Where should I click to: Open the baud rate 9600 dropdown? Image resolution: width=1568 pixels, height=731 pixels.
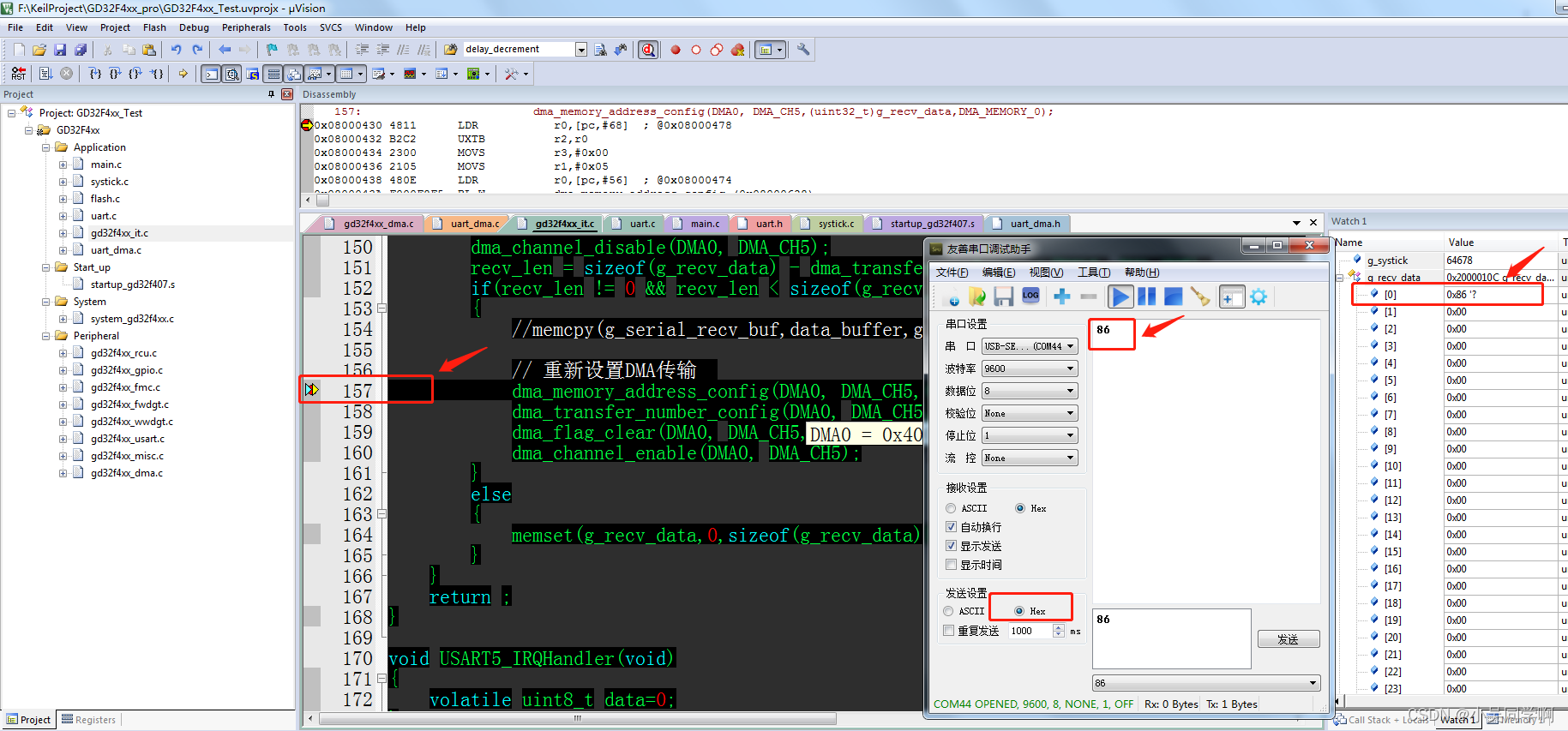coord(1030,368)
